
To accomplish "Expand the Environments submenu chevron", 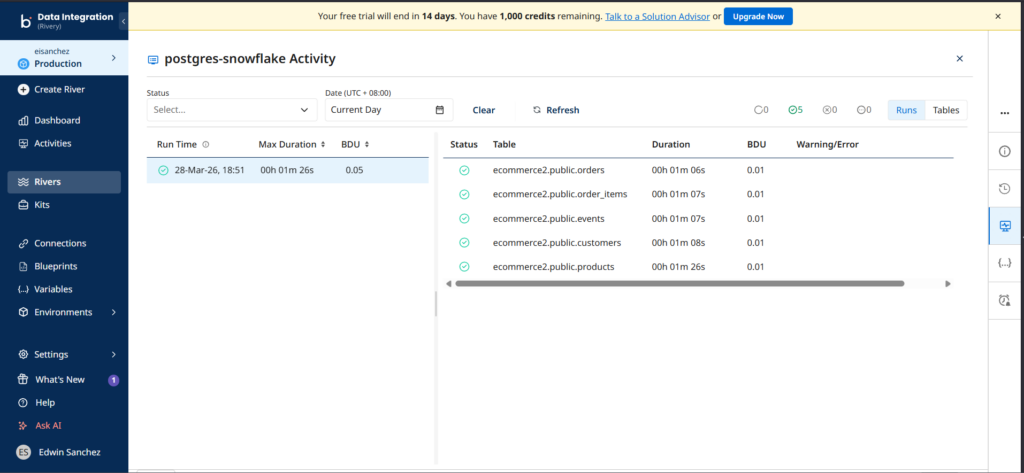I will point(114,312).
